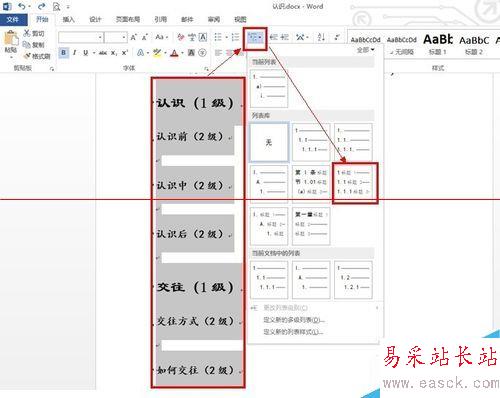Switch to the Mailings tab
The width and height of the screenshot is (500, 398).
point(187,20)
